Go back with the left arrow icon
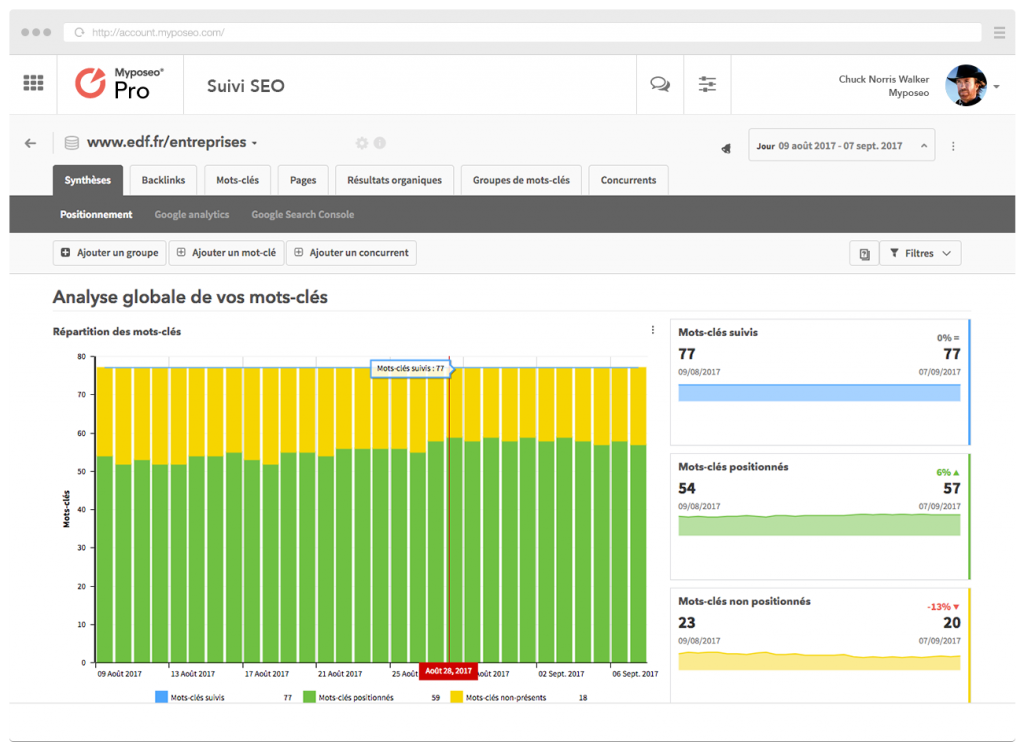The height and width of the screenshot is (749, 1024). click(31, 143)
